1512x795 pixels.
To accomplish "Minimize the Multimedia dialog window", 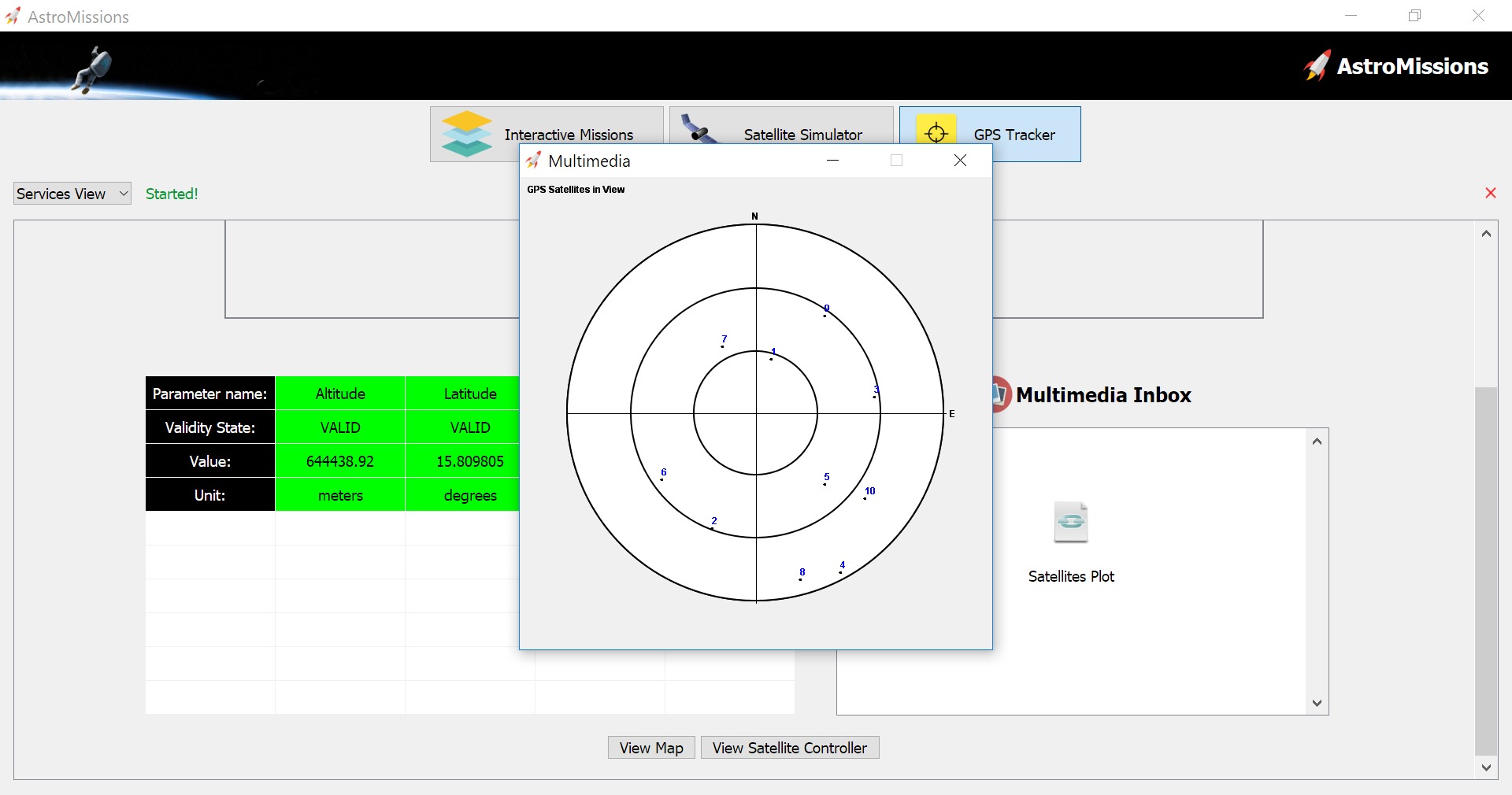I will tap(832, 161).
